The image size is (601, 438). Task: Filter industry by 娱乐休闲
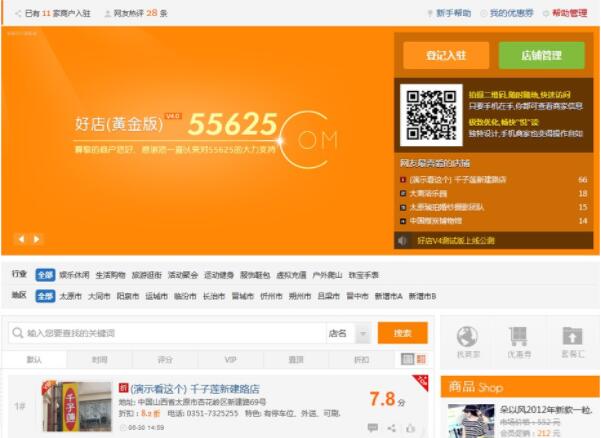(74, 275)
